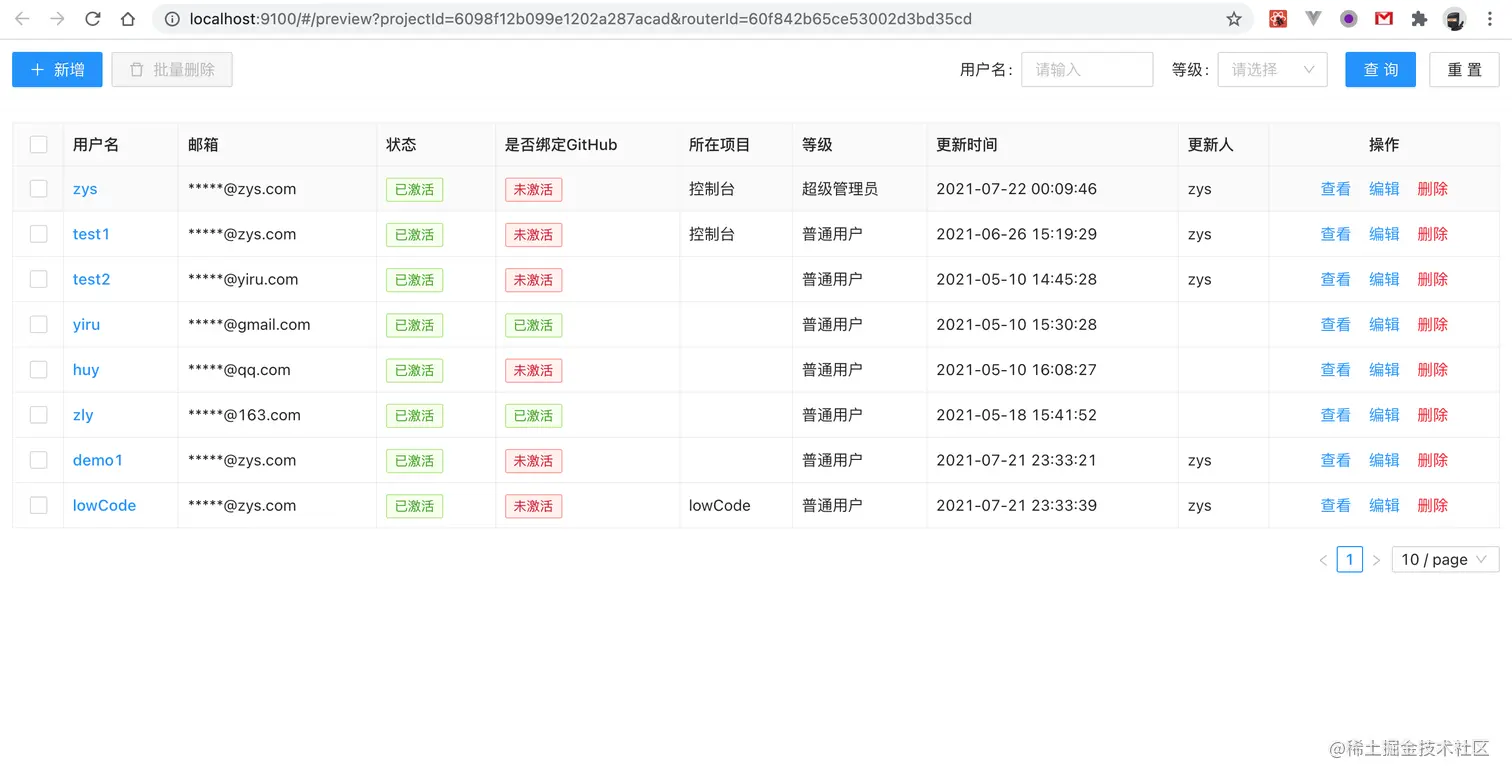Viewport: 1512px width, 781px height.
Task: View site information for localhost
Action: [x=172, y=19]
